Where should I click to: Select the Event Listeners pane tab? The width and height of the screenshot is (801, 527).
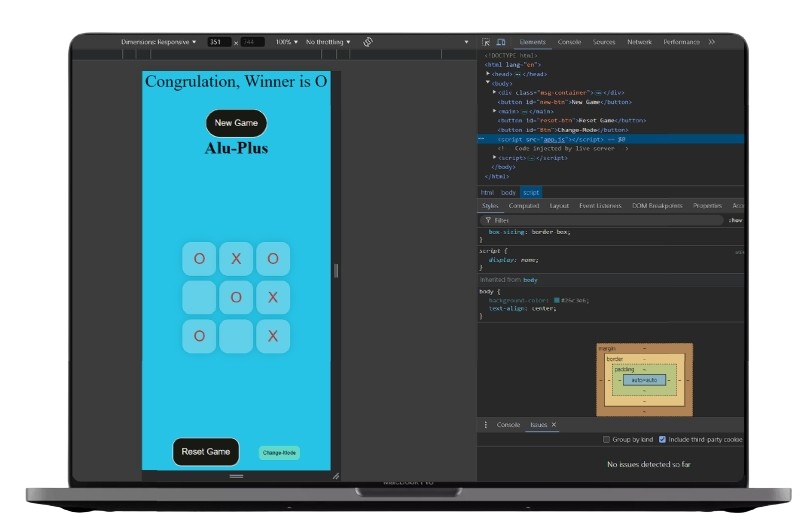pos(600,206)
